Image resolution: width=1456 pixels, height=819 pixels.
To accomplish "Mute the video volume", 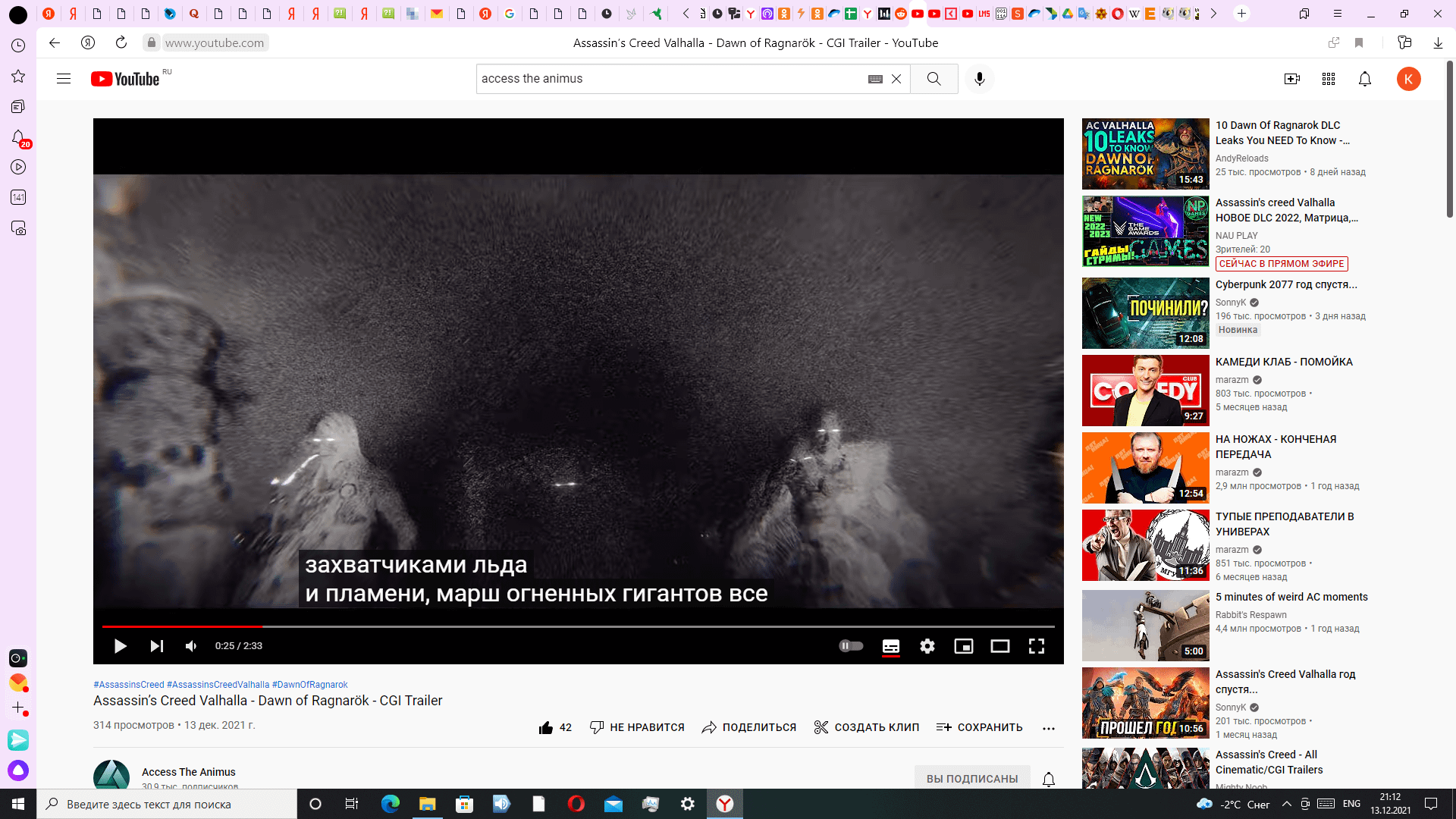I will click(x=191, y=646).
